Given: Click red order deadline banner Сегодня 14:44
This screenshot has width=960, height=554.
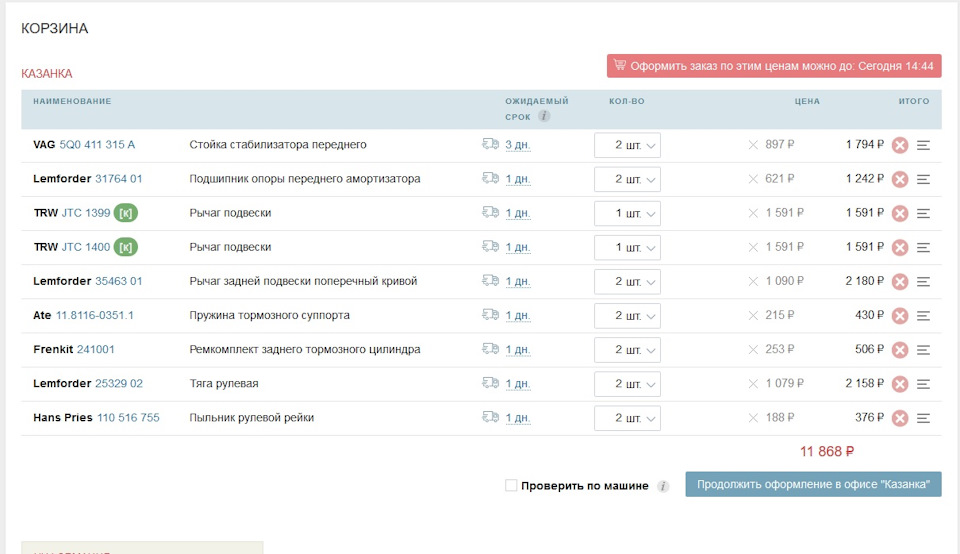Looking at the screenshot, I should (774, 66).
